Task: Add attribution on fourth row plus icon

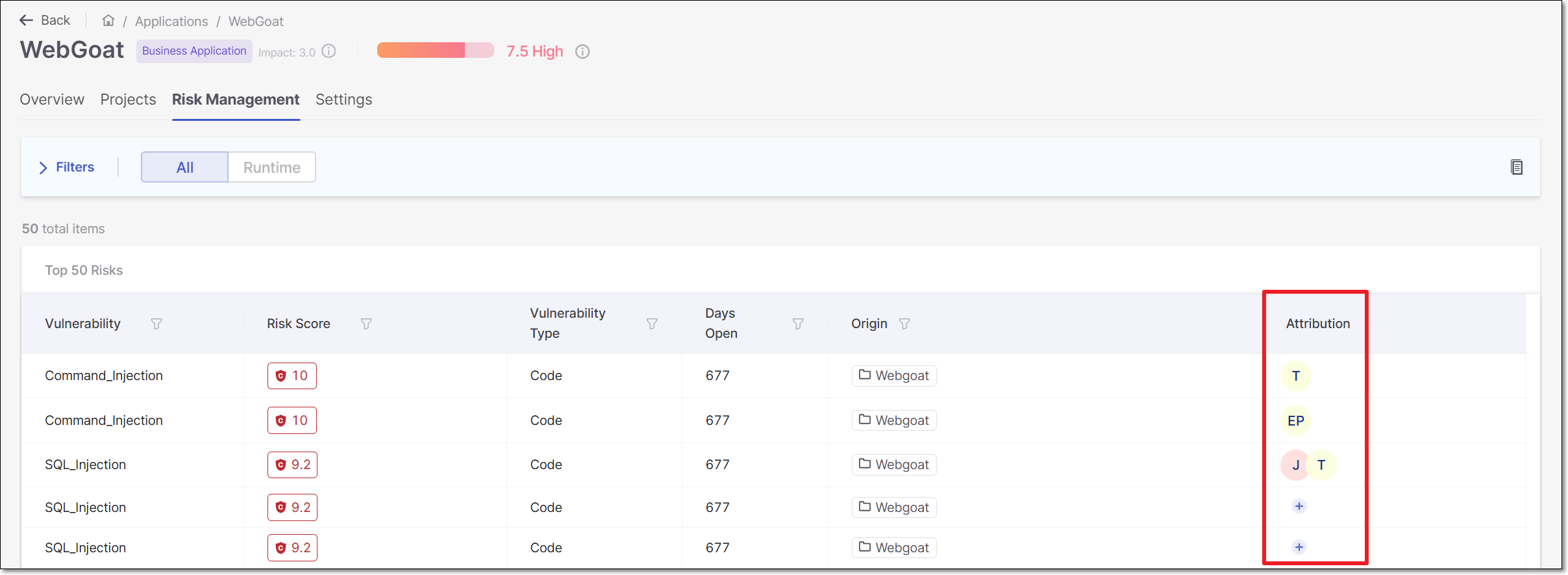Action: [x=1299, y=507]
